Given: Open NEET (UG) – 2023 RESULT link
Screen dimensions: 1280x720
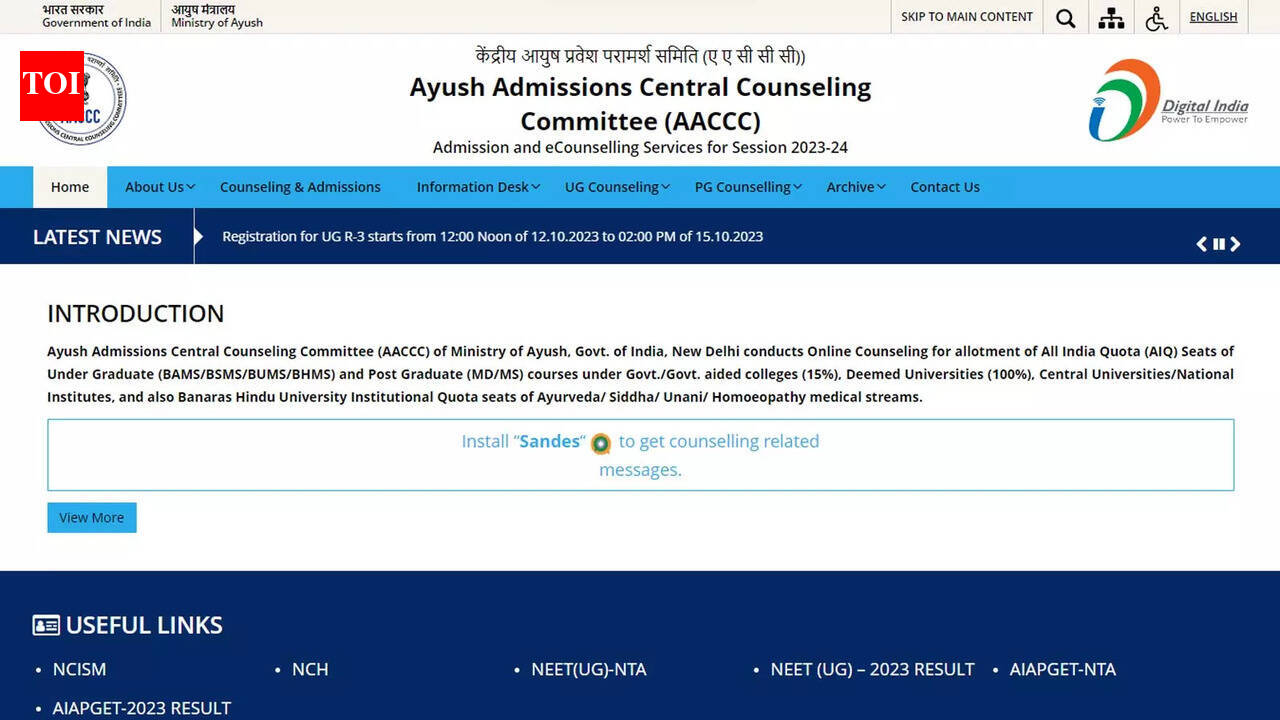Looking at the screenshot, I should point(872,670).
